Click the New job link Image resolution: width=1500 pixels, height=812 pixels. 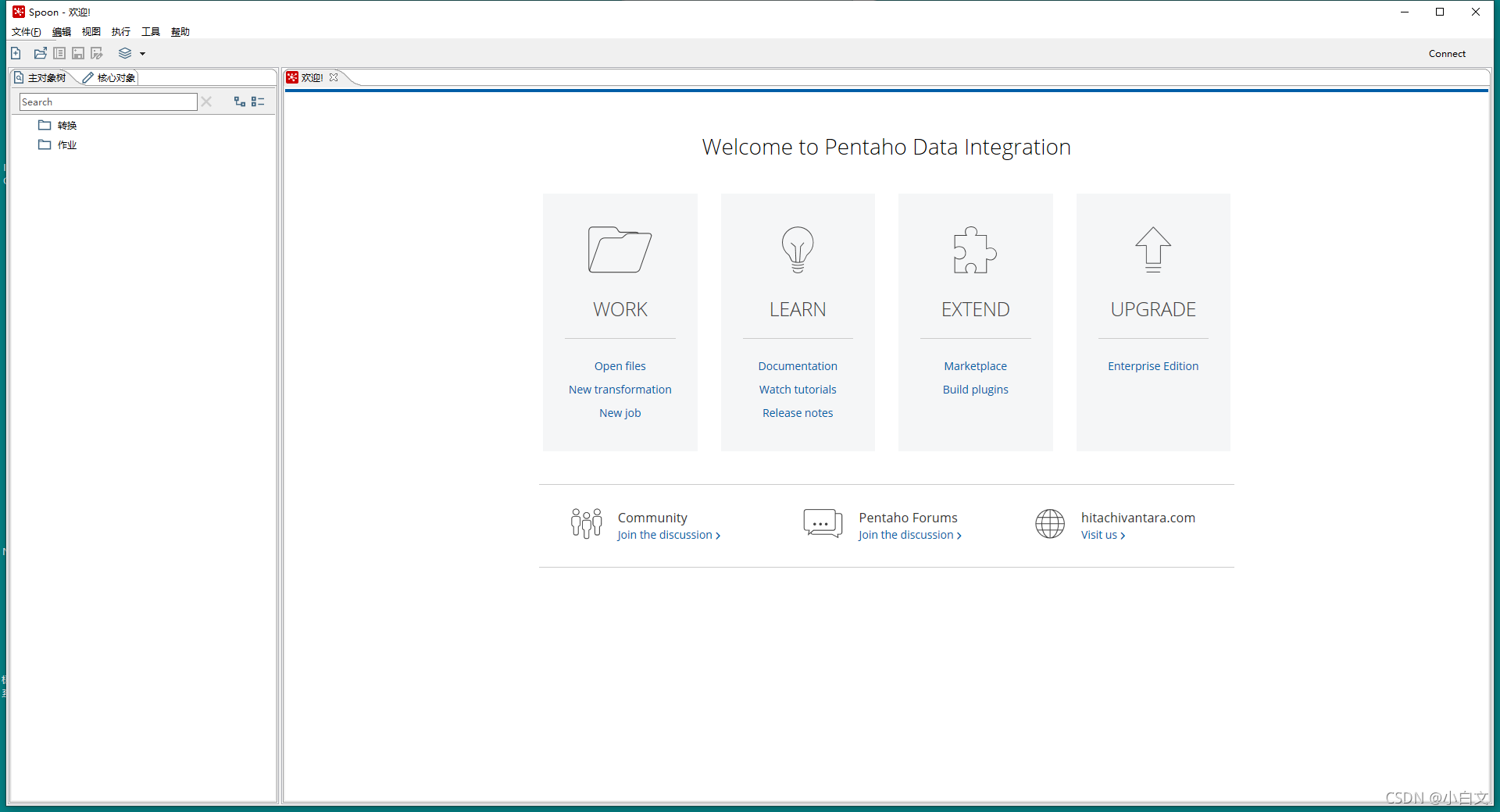pos(620,413)
